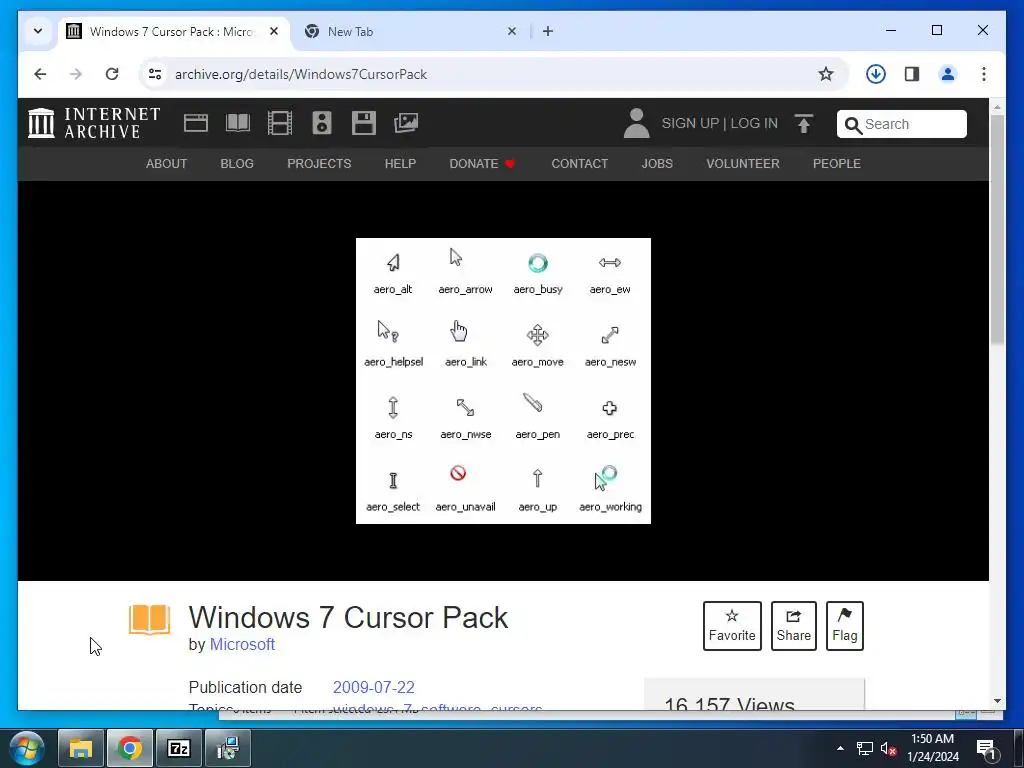Close the Windows 7 Cursor Pack tab
1024x768 pixels.
(x=274, y=31)
